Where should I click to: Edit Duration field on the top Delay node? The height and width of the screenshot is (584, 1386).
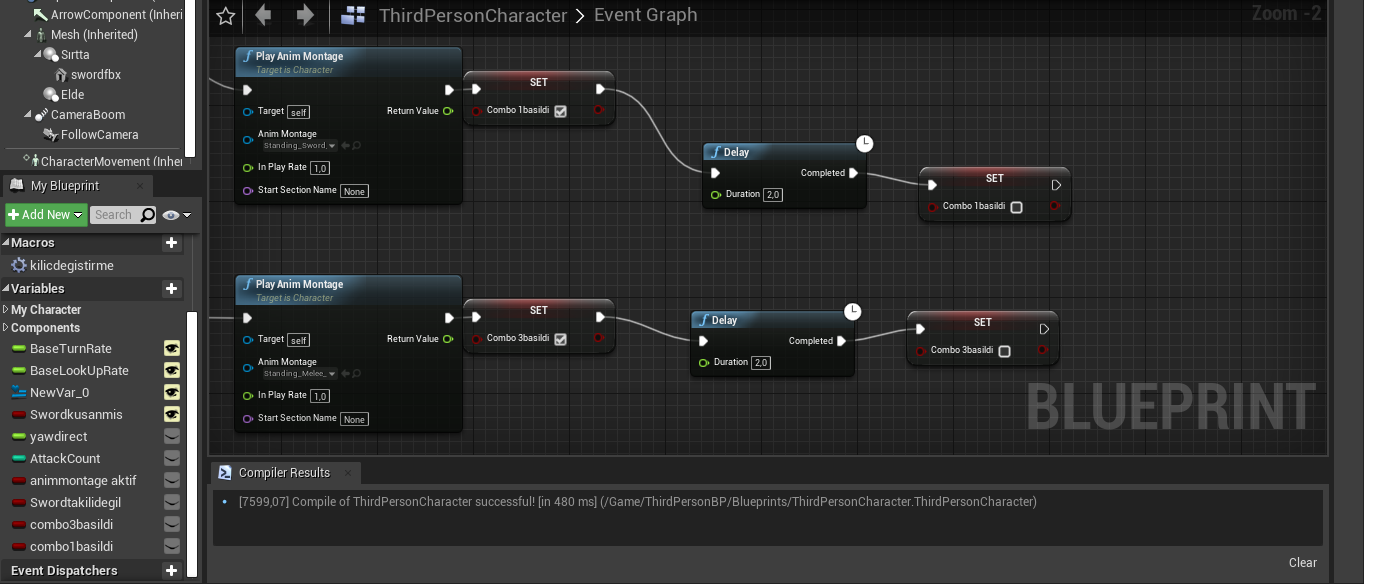[x=773, y=195]
